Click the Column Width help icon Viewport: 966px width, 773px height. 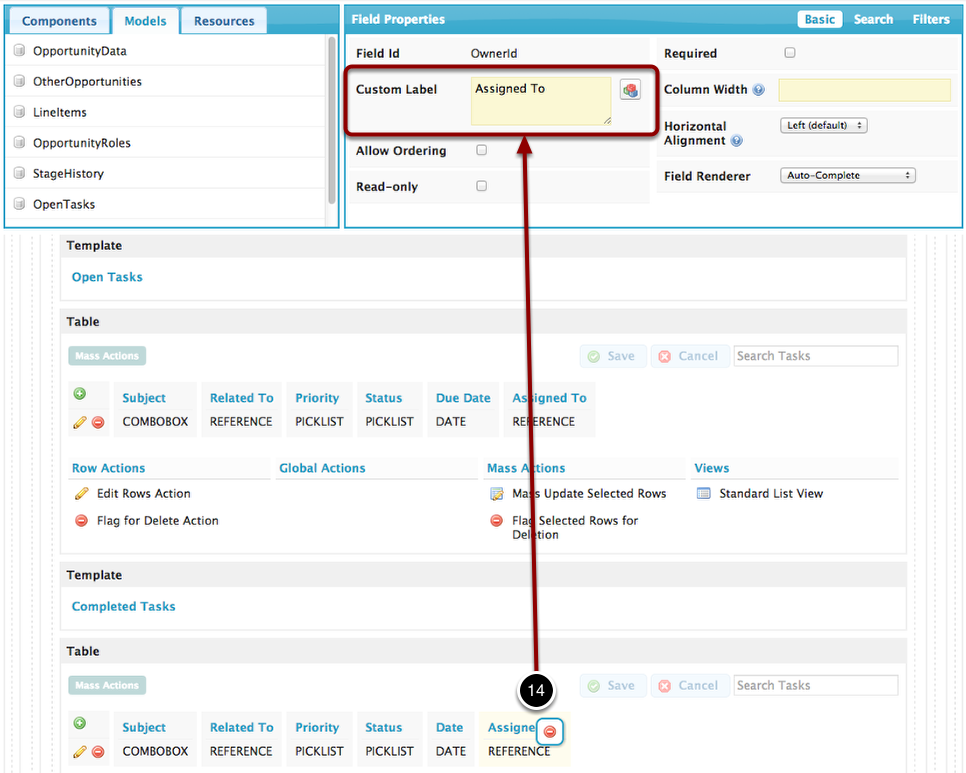(x=758, y=90)
